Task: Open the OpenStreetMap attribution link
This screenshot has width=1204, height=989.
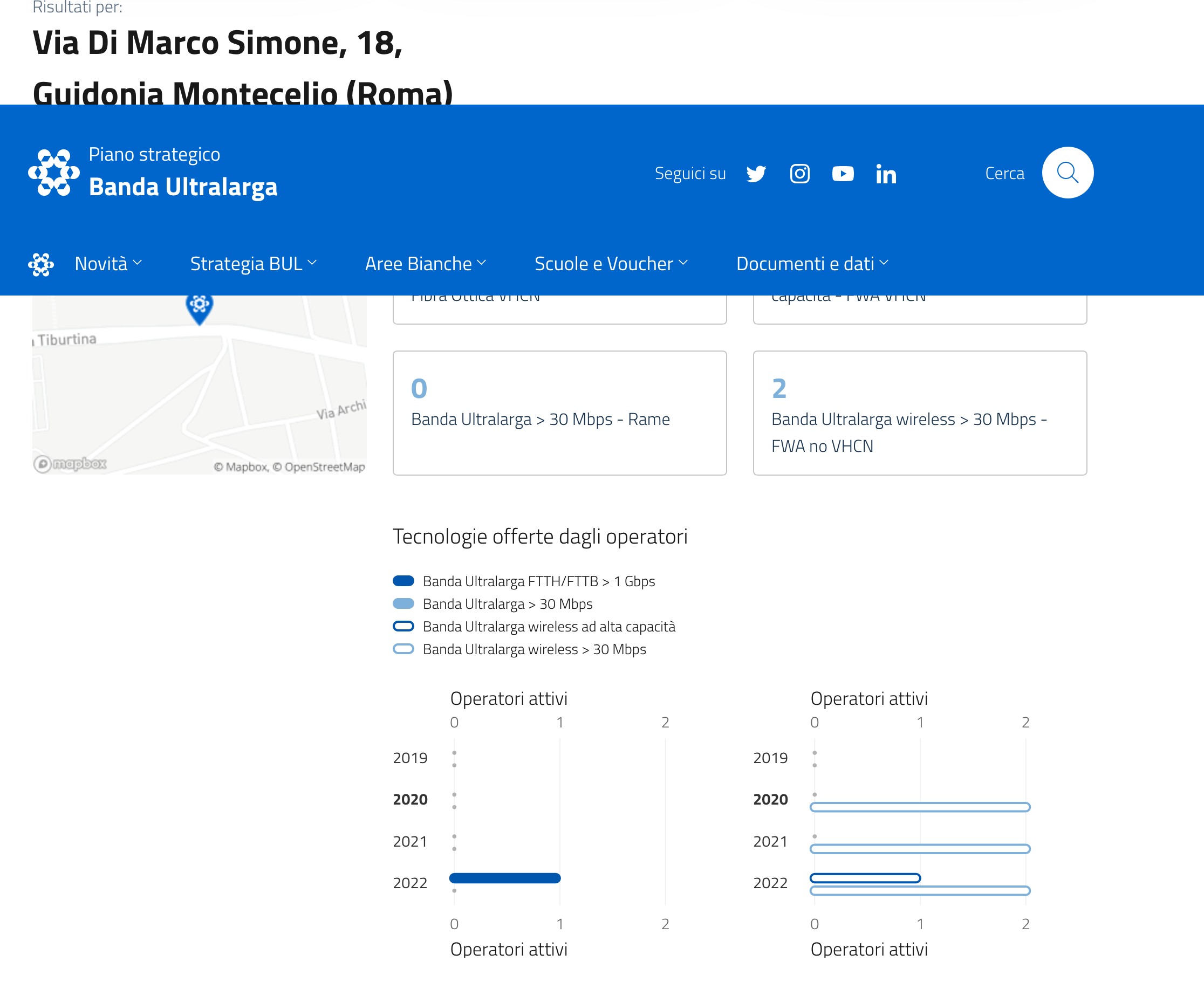Action: coord(318,467)
